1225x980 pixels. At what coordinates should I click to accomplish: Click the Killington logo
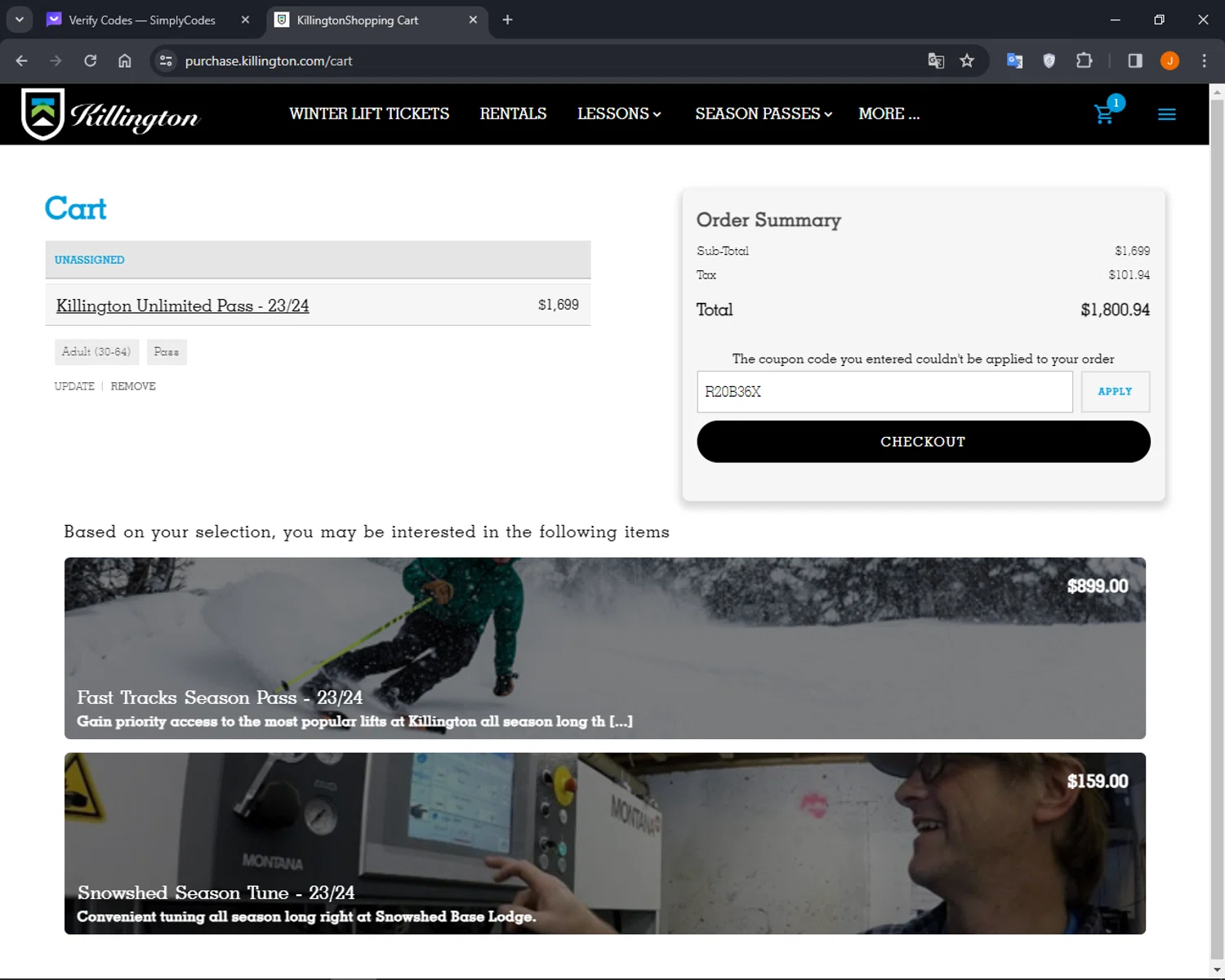tap(110, 115)
